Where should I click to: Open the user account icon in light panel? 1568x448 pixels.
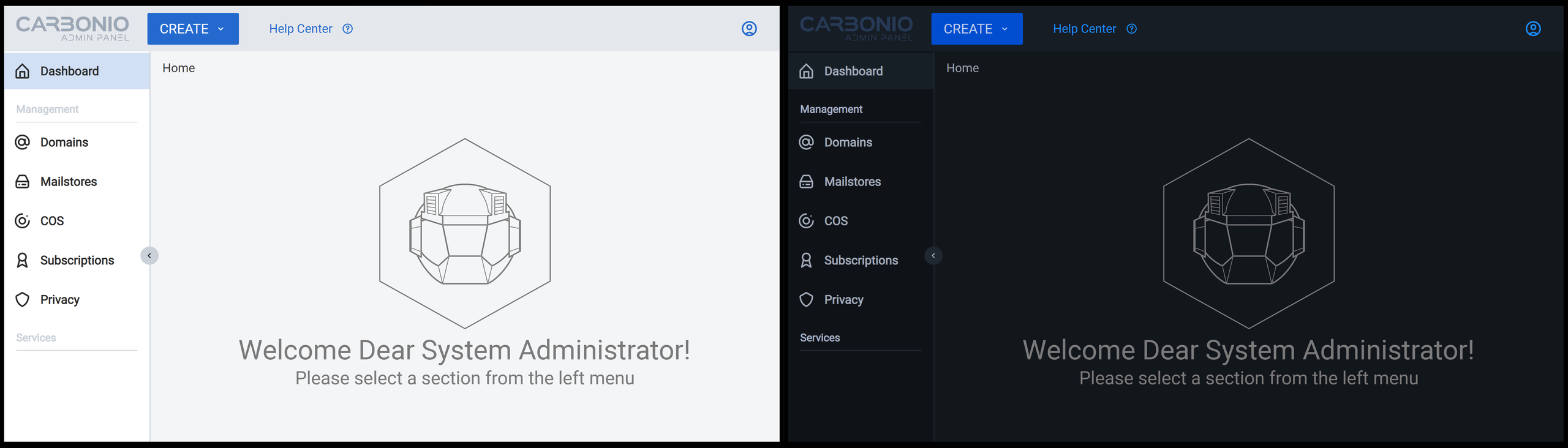click(749, 29)
